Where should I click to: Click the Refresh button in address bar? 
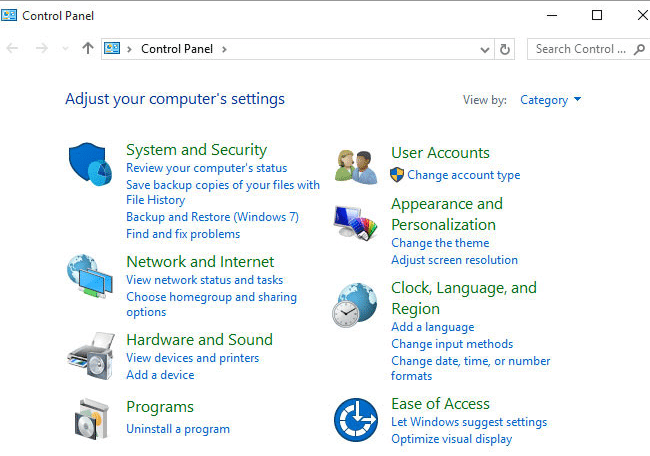point(505,49)
